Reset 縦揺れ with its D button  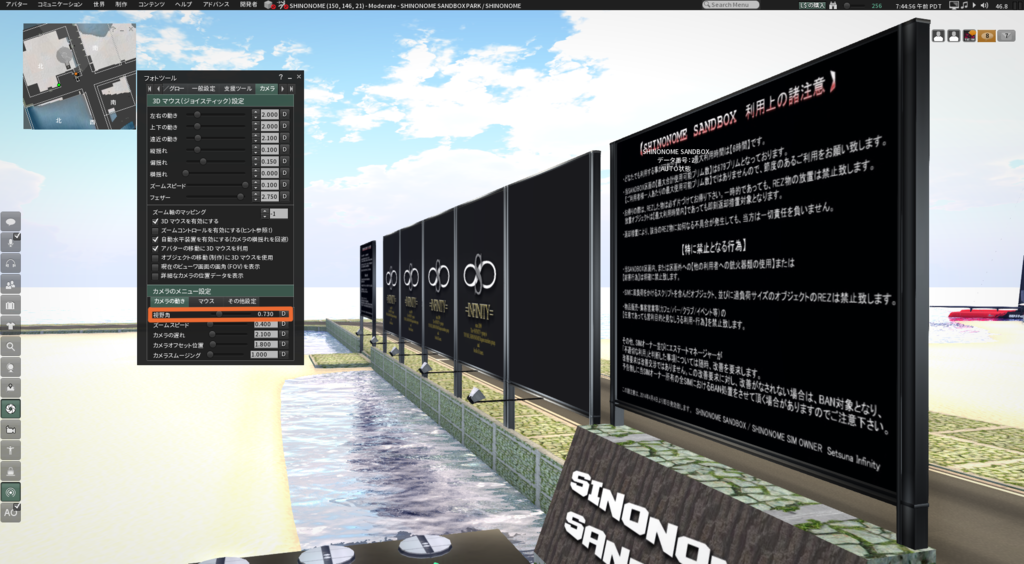click(x=284, y=149)
